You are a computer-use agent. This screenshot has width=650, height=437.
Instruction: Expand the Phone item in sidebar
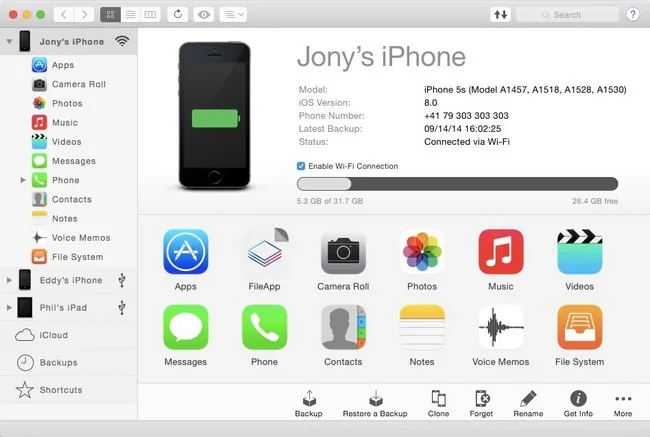23,180
